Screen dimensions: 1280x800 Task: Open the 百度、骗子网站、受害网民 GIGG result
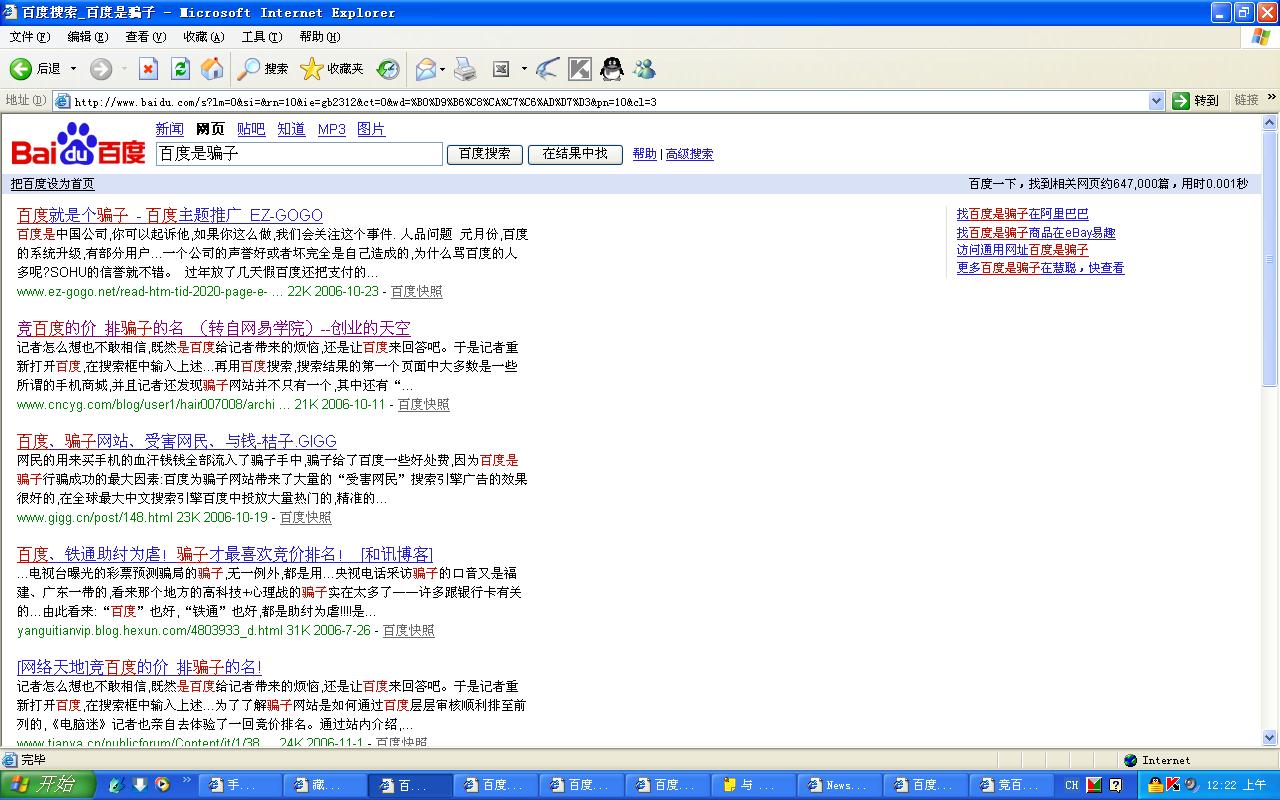177,441
